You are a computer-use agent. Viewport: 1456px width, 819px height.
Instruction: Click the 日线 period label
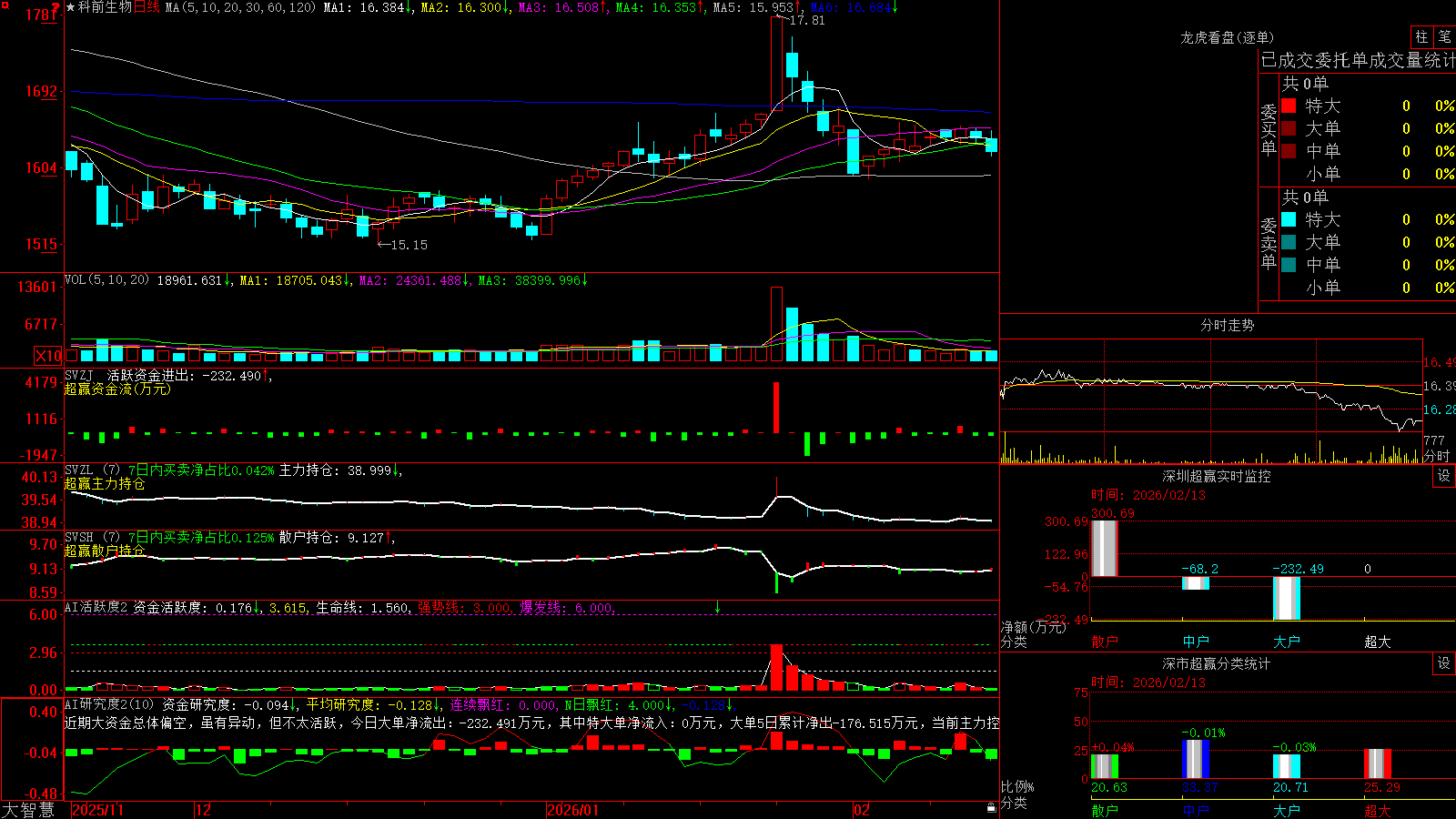pos(147,7)
